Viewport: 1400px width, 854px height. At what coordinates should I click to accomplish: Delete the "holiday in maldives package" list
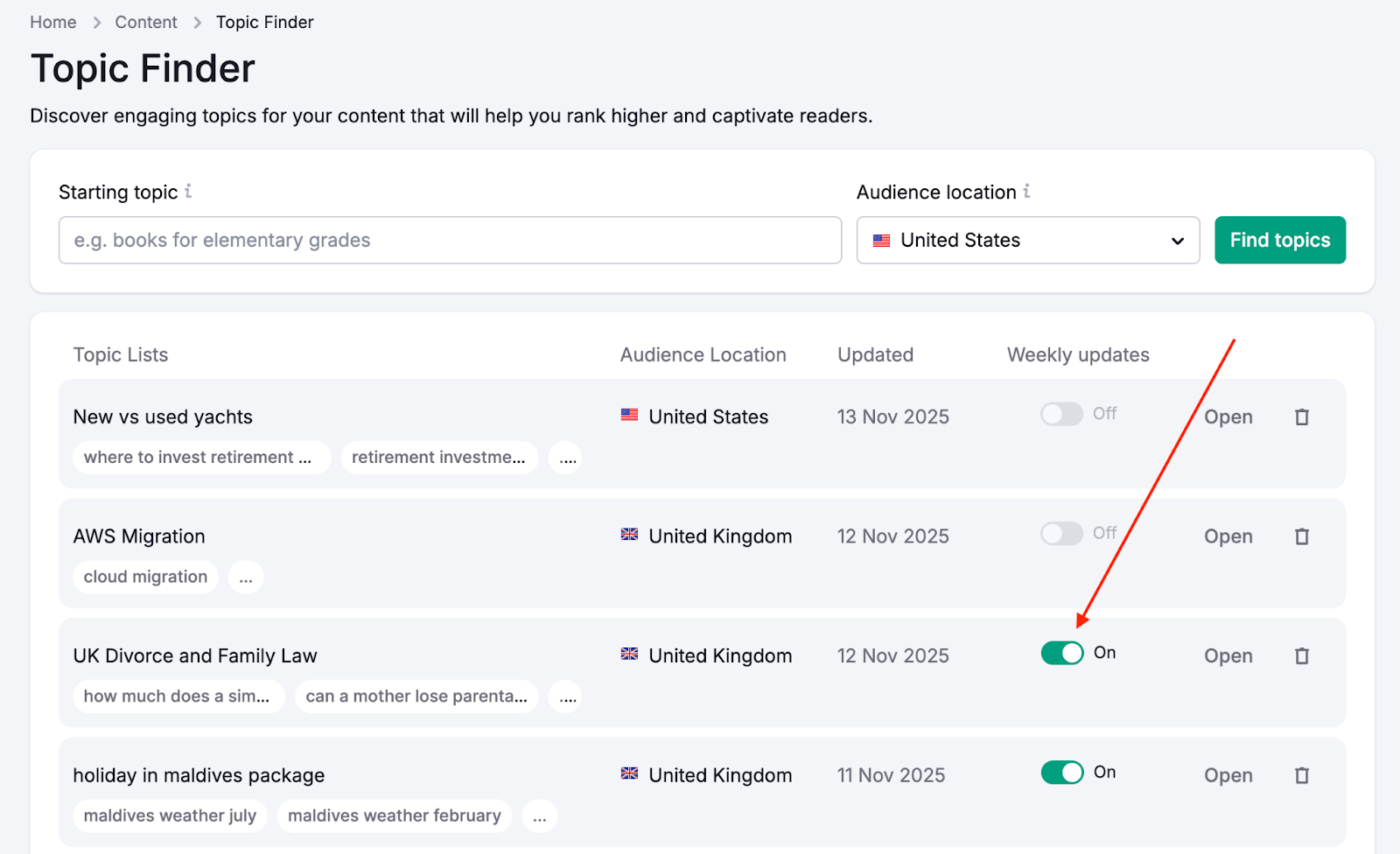(x=1301, y=775)
